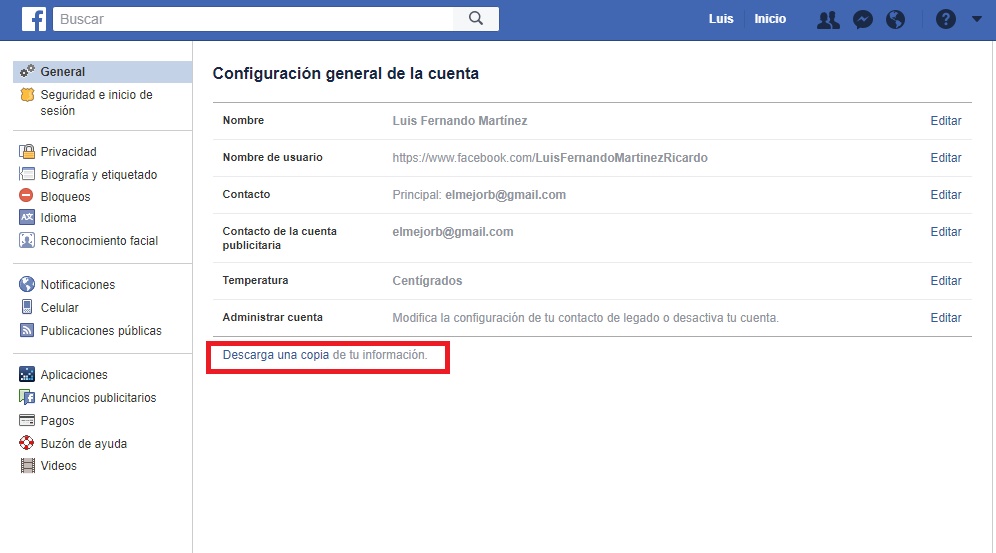Open Notificaciones settings section
Viewport: 996px width, 553px height.
click(77, 285)
